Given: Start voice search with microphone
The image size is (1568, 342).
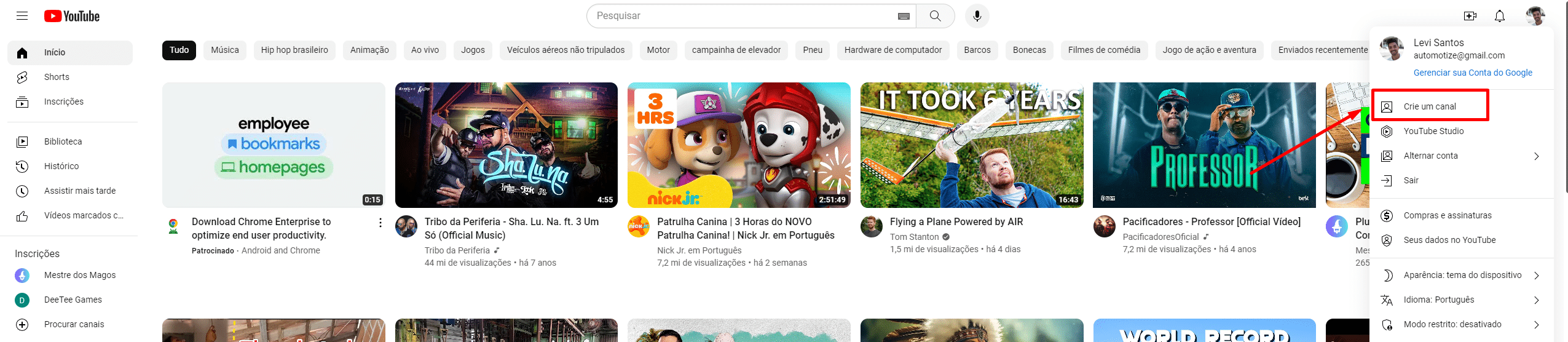Looking at the screenshot, I should pos(977,16).
